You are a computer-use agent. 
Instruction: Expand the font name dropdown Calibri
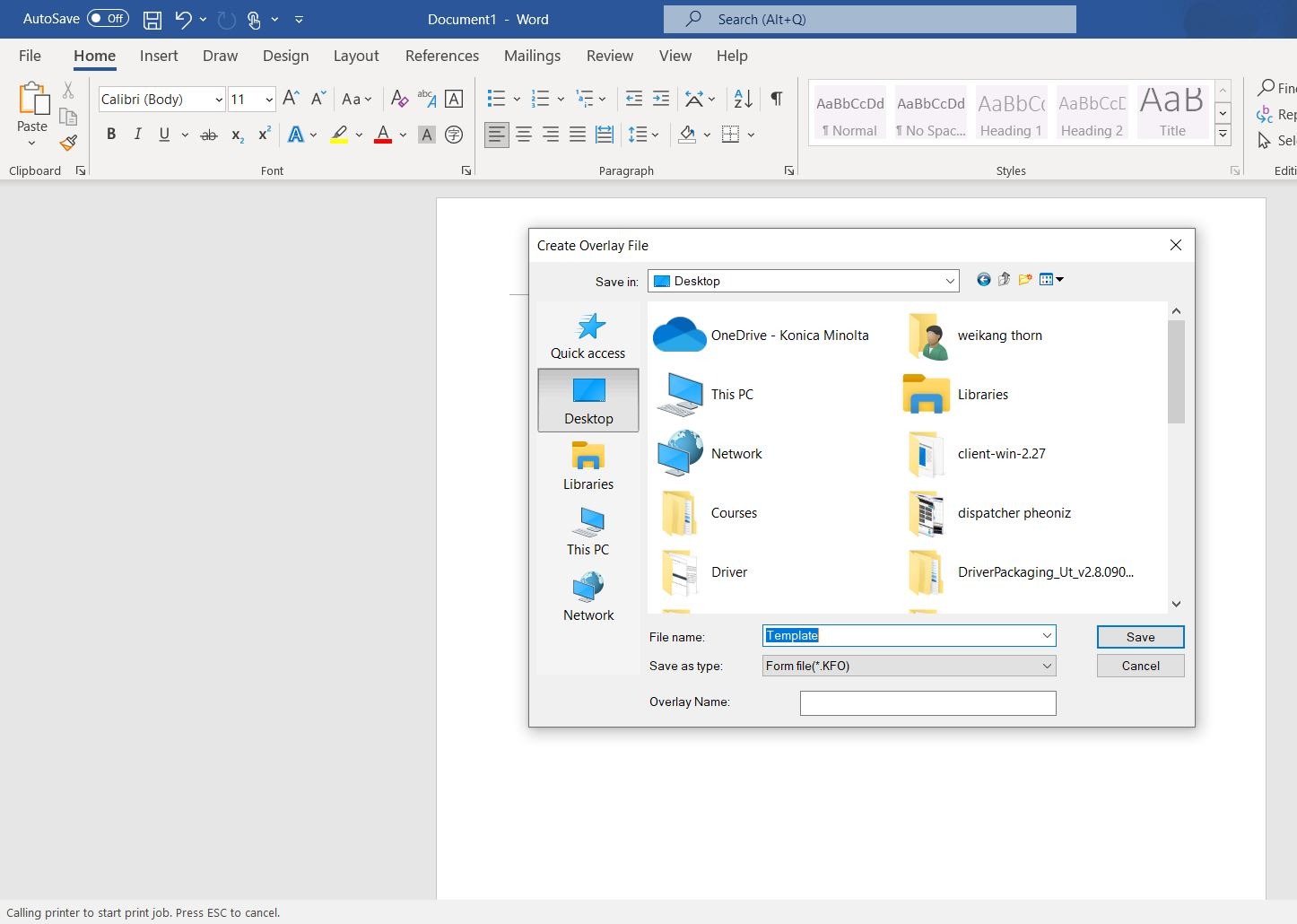219,100
